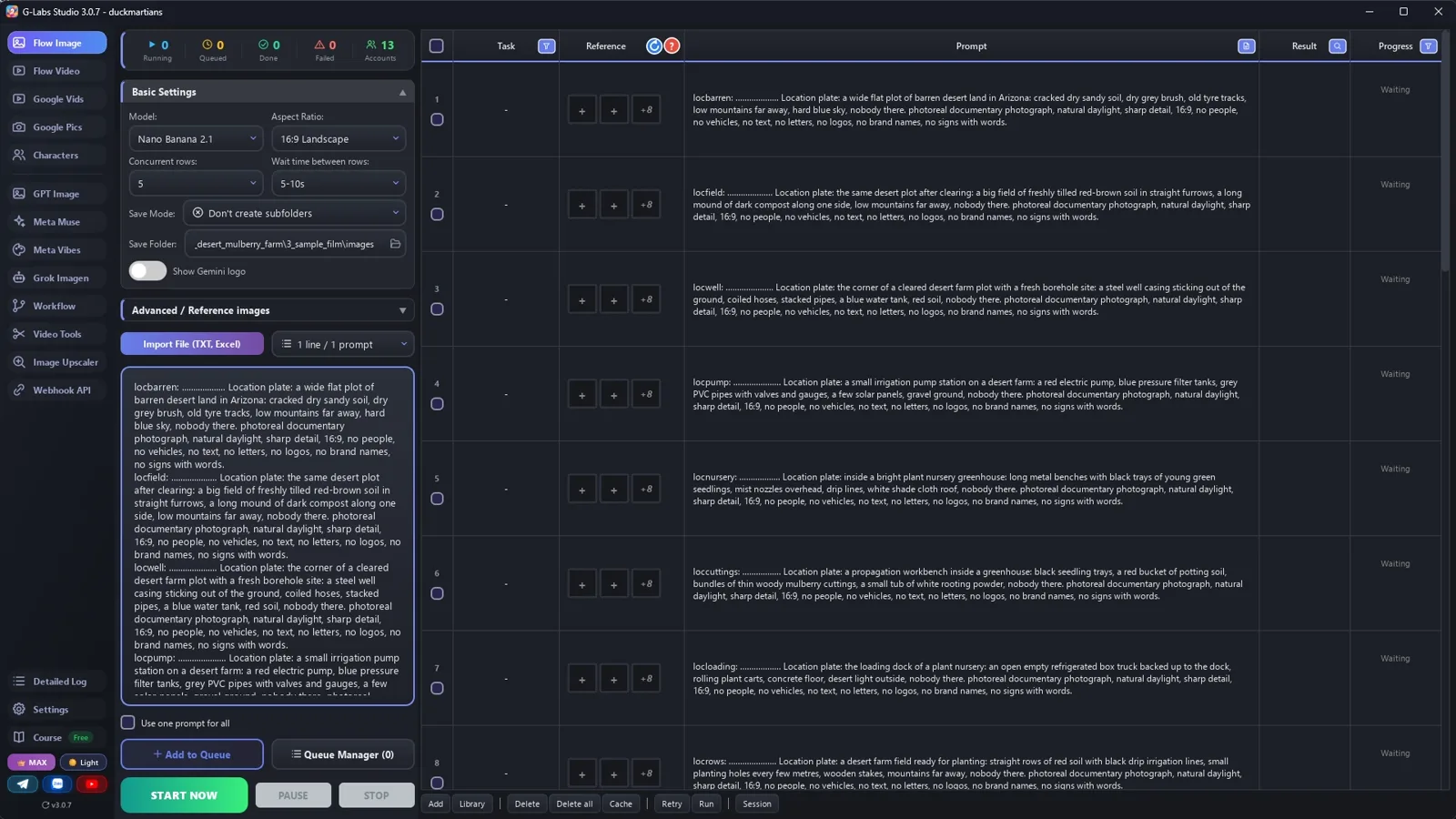This screenshot has width=1456, height=819.
Task: Click the Failed status counter
Action: [x=325, y=50]
